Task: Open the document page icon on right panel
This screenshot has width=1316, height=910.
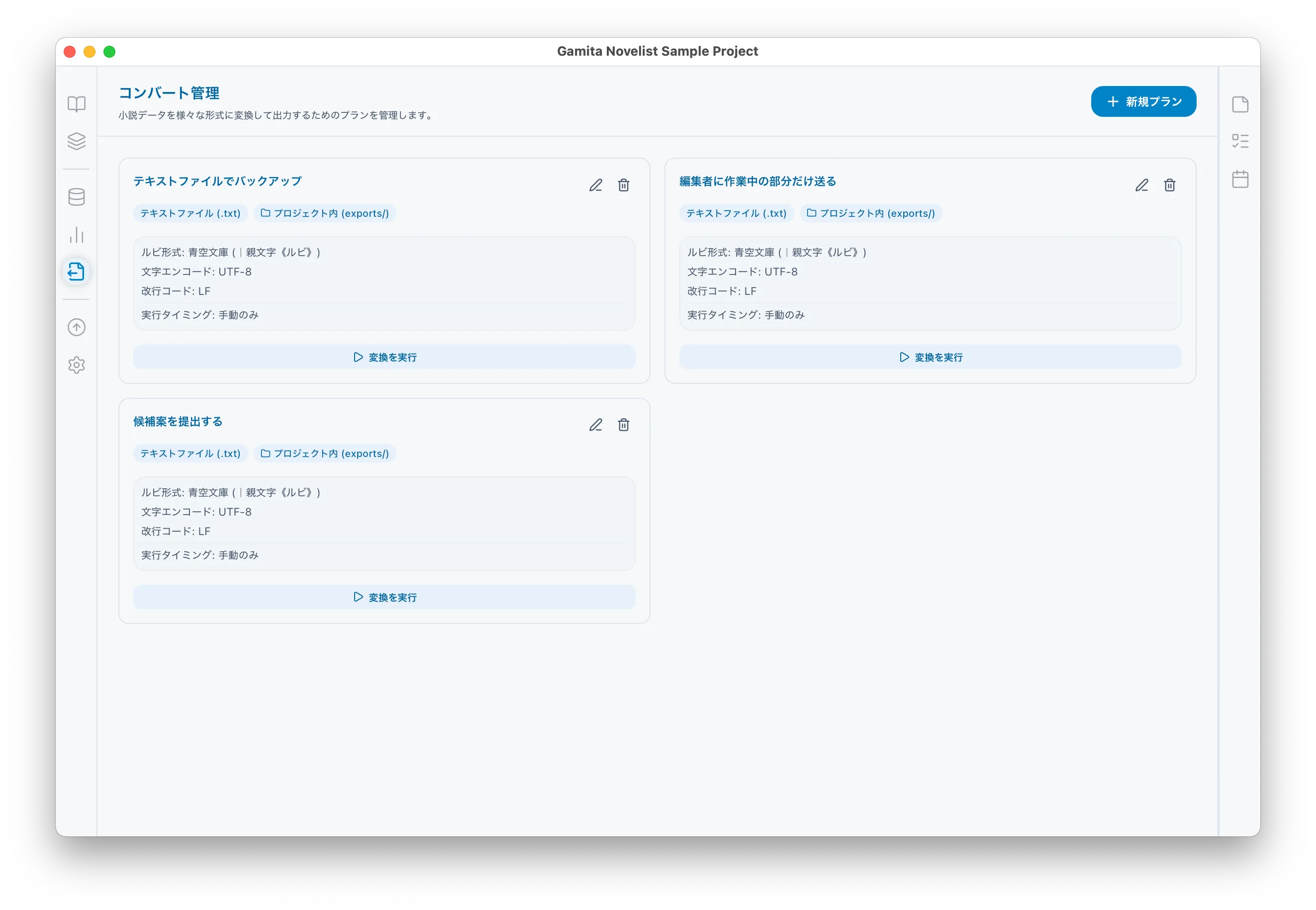Action: tap(1239, 104)
